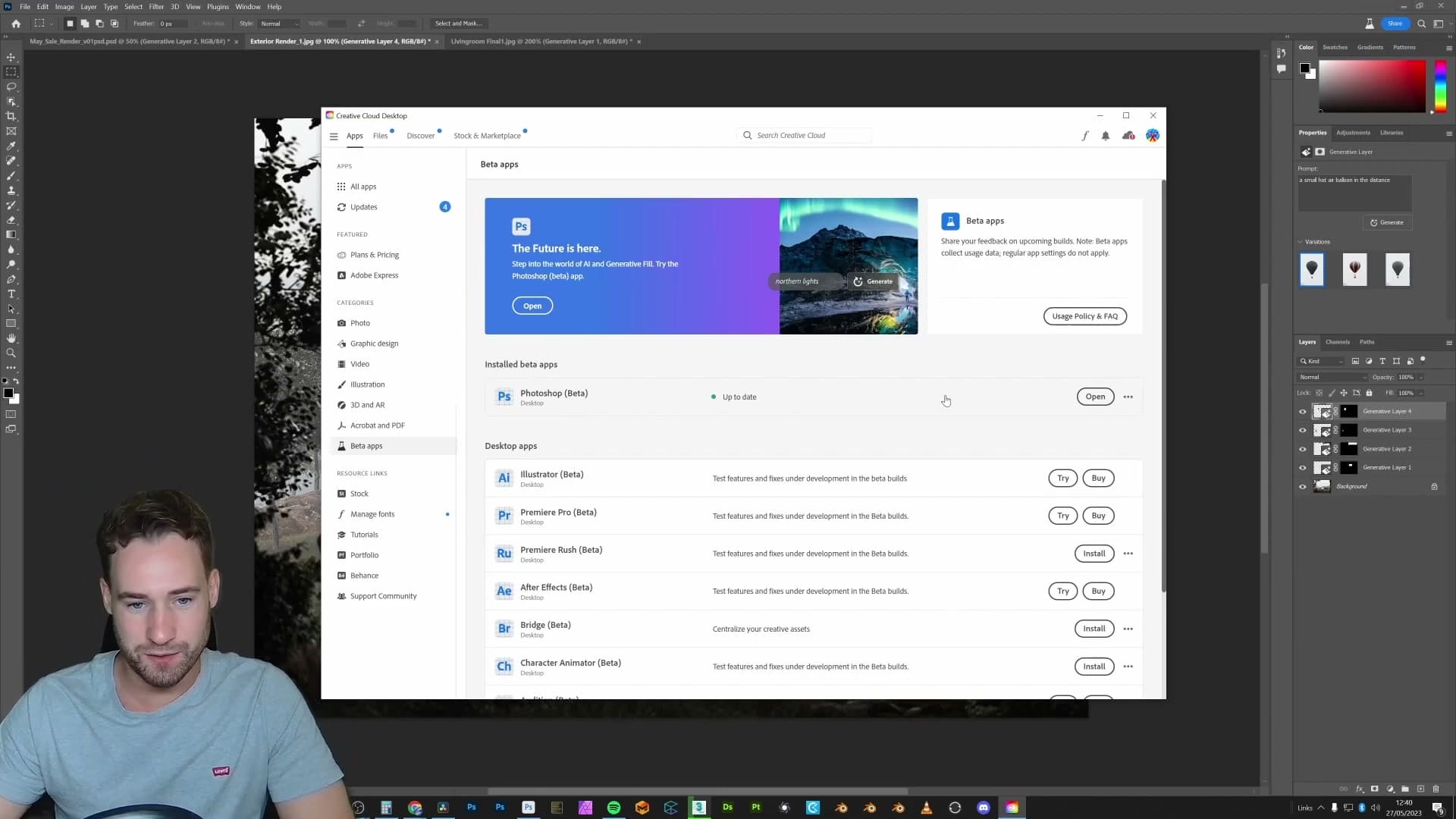Image resolution: width=1456 pixels, height=819 pixels.
Task: Open the layer Fill dropdown arrow
Action: (x=1420, y=393)
